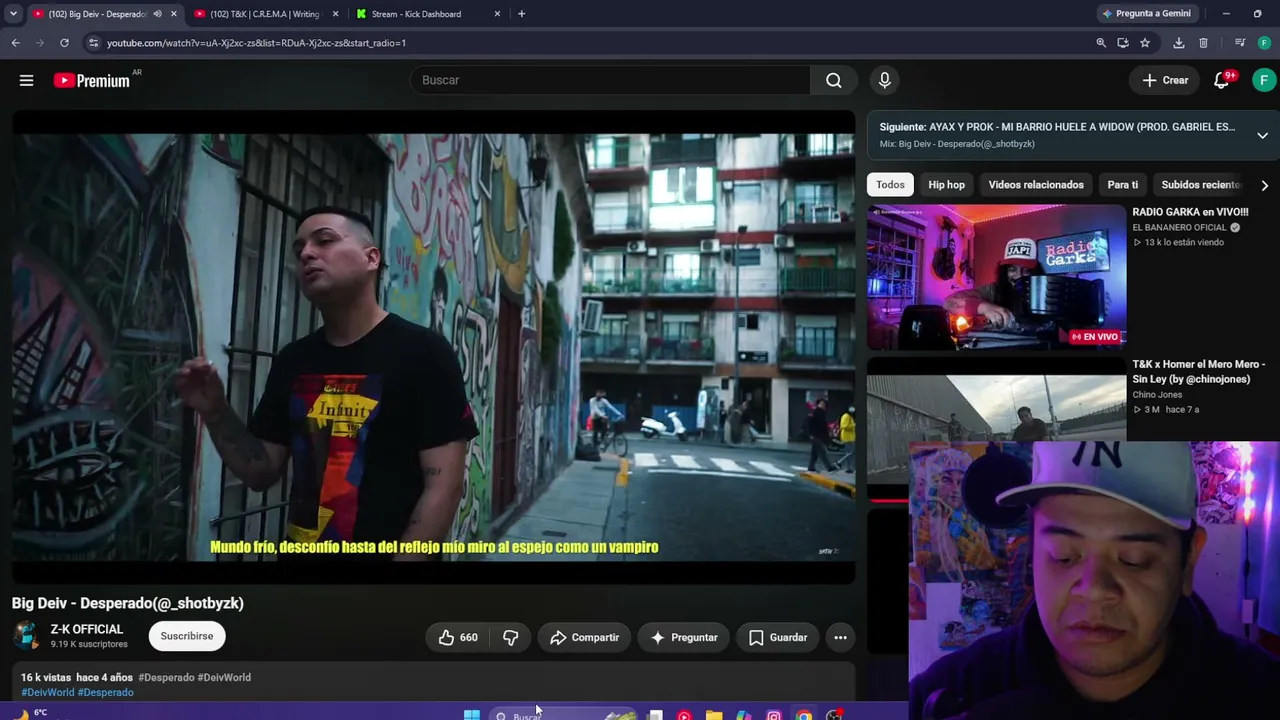The image size is (1280, 720).
Task: Click the Crear button
Action: point(1165,80)
